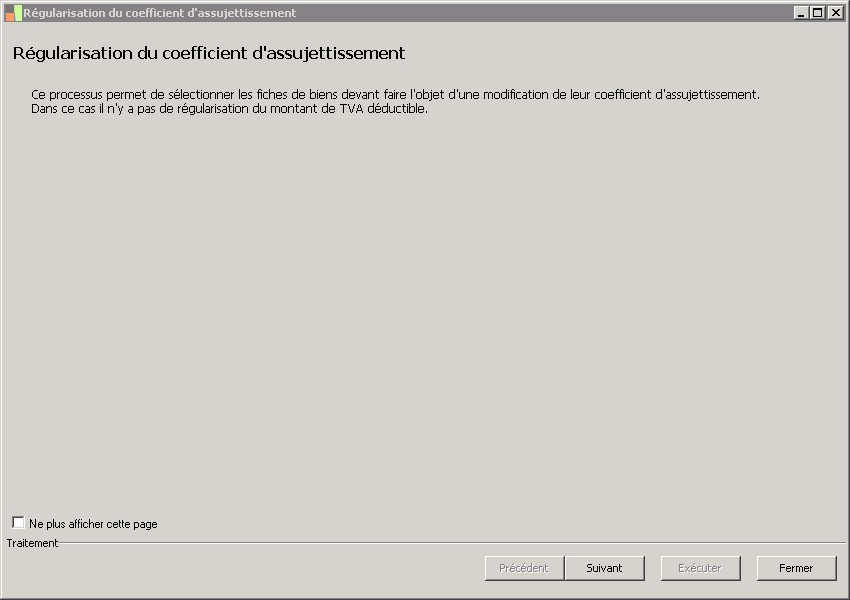Click the disabled Exécuter button

[x=700, y=568]
